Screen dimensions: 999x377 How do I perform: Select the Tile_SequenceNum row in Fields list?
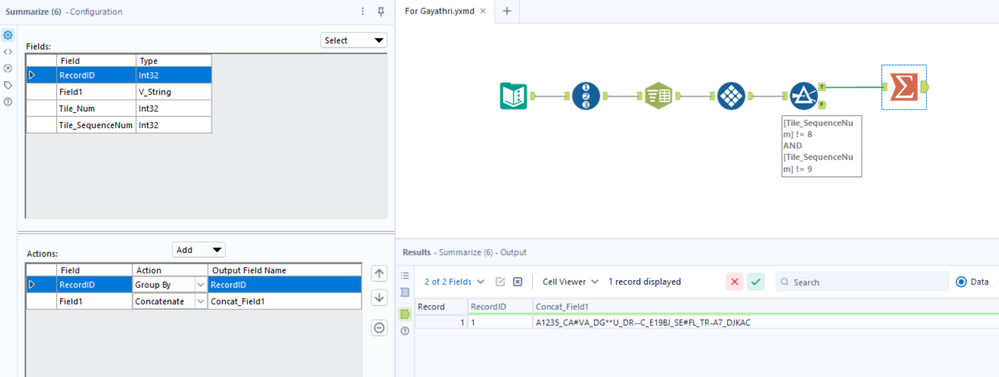tap(119, 125)
